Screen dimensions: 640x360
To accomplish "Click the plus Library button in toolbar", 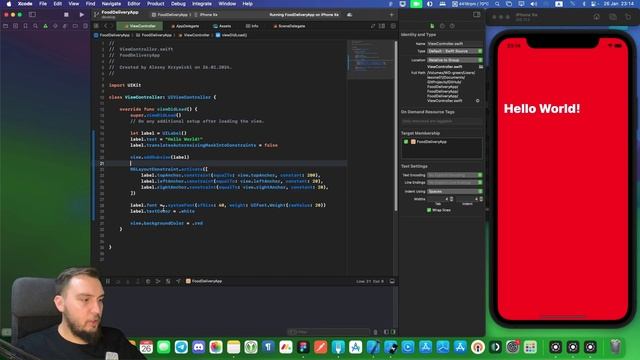I will coord(391,15).
